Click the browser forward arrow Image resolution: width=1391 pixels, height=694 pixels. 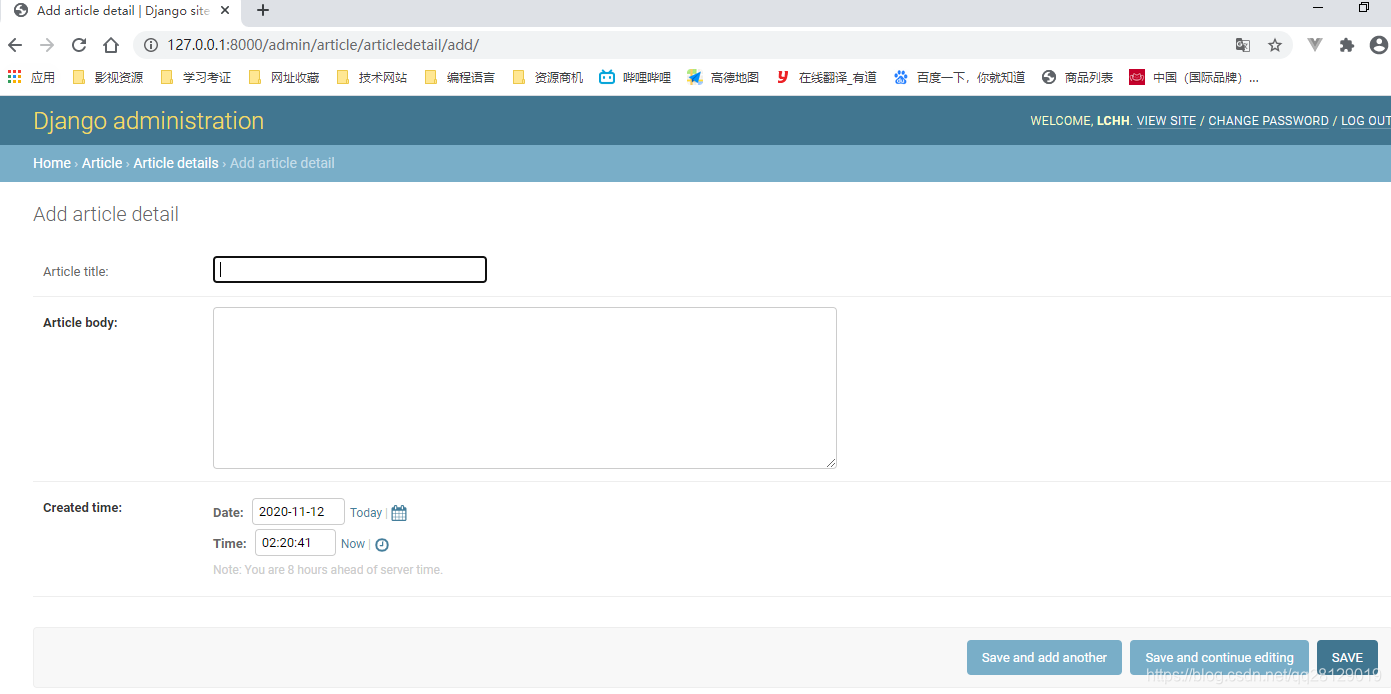47,45
